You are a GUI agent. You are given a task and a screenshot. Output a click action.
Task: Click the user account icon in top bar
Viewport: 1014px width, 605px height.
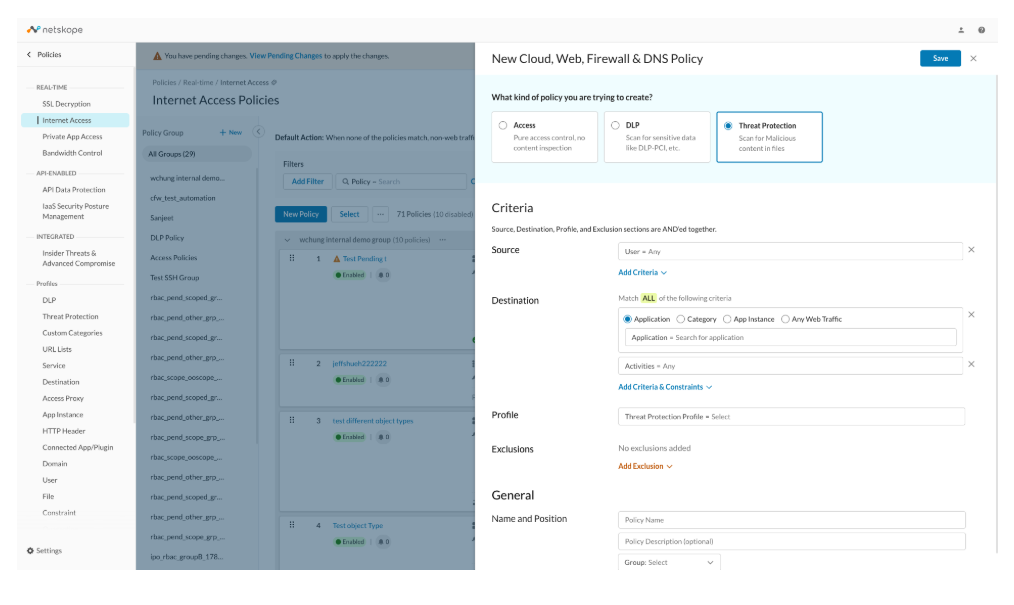[961, 30]
